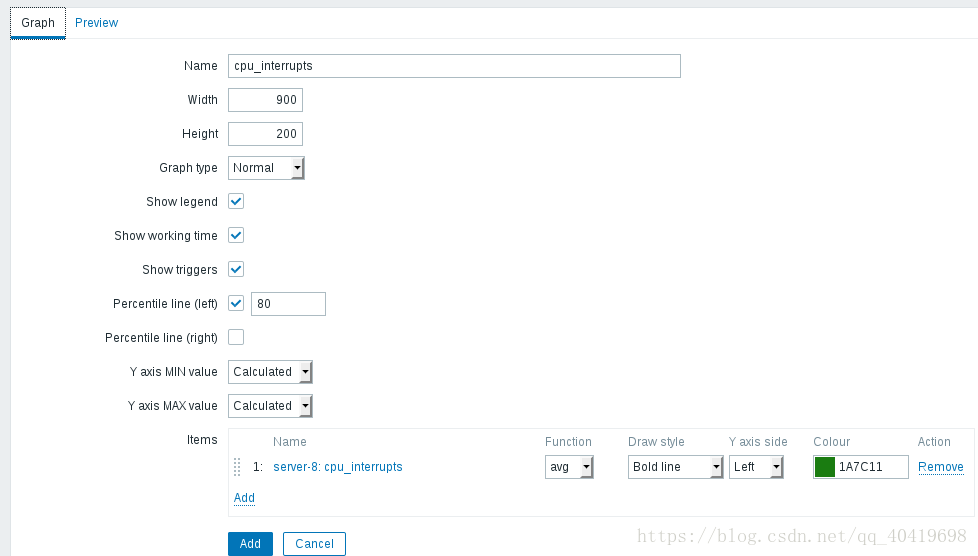Toggle the Show working time checkbox
Image resolution: width=978 pixels, height=556 pixels.
coord(236,235)
